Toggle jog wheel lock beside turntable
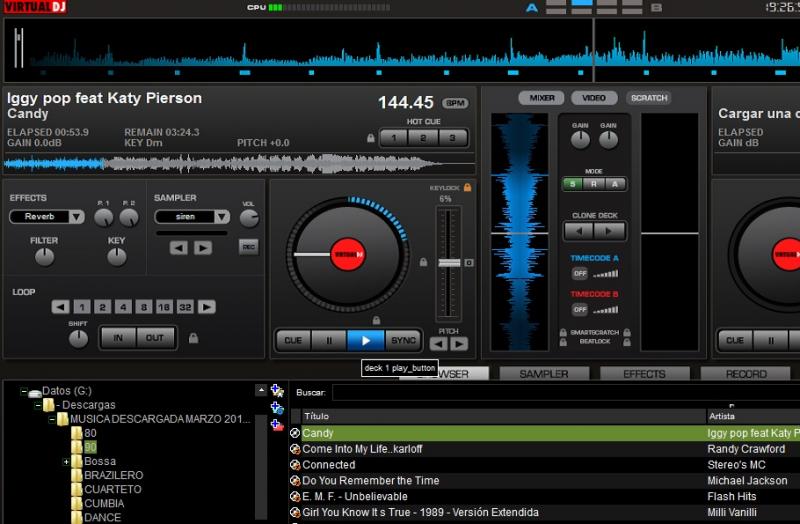The image size is (800, 524). (x=423, y=262)
